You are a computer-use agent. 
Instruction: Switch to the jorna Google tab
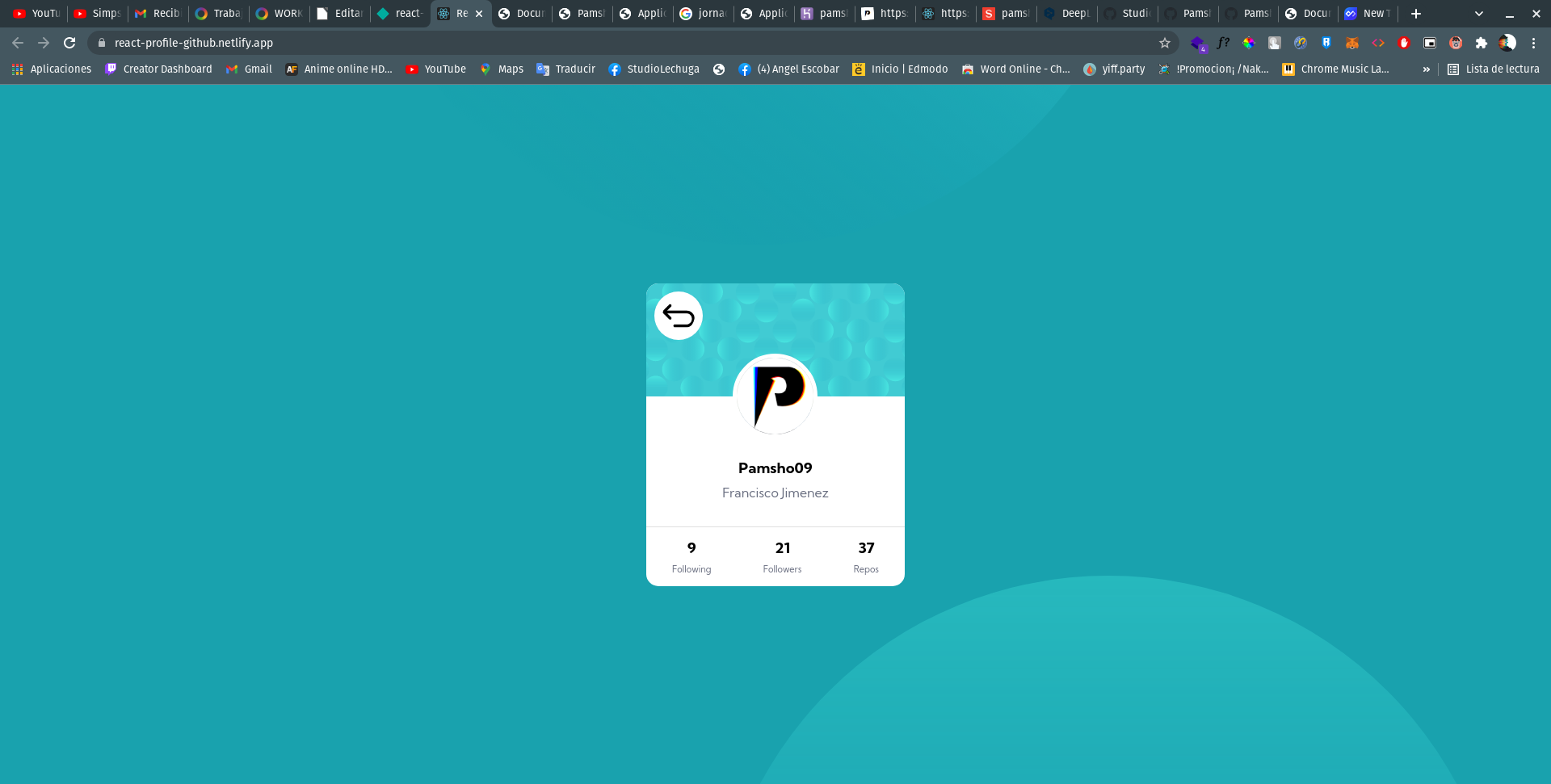704,14
